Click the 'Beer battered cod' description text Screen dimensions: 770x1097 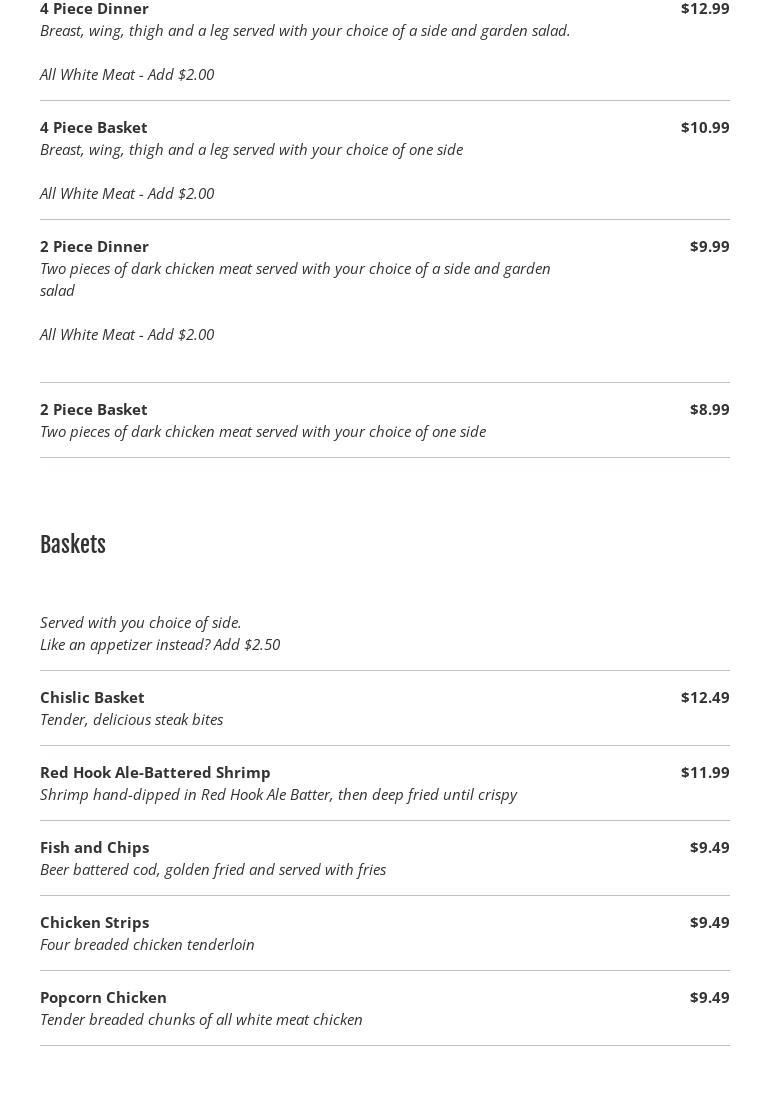[213, 869]
